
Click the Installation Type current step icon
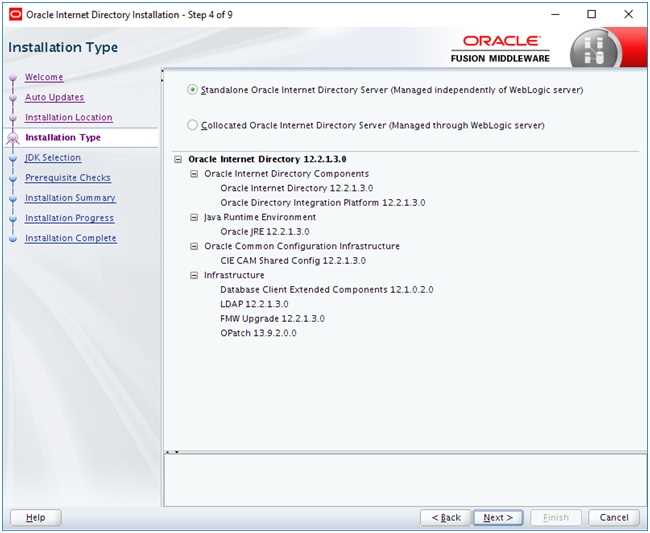click(x=13, y=138)
